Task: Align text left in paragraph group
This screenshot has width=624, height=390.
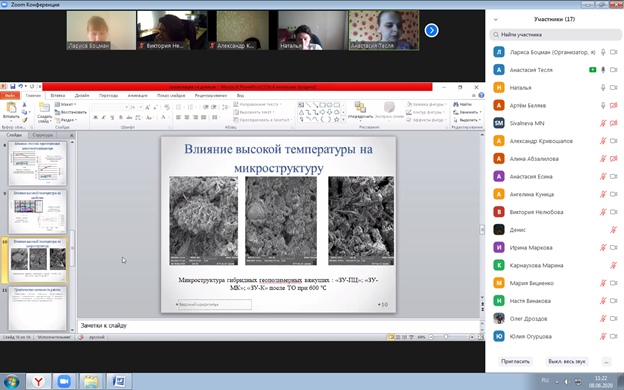Action: 179,117
